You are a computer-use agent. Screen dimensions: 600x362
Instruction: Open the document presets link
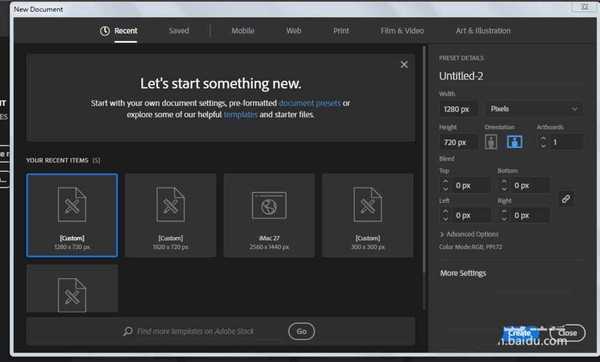point(310,103)
